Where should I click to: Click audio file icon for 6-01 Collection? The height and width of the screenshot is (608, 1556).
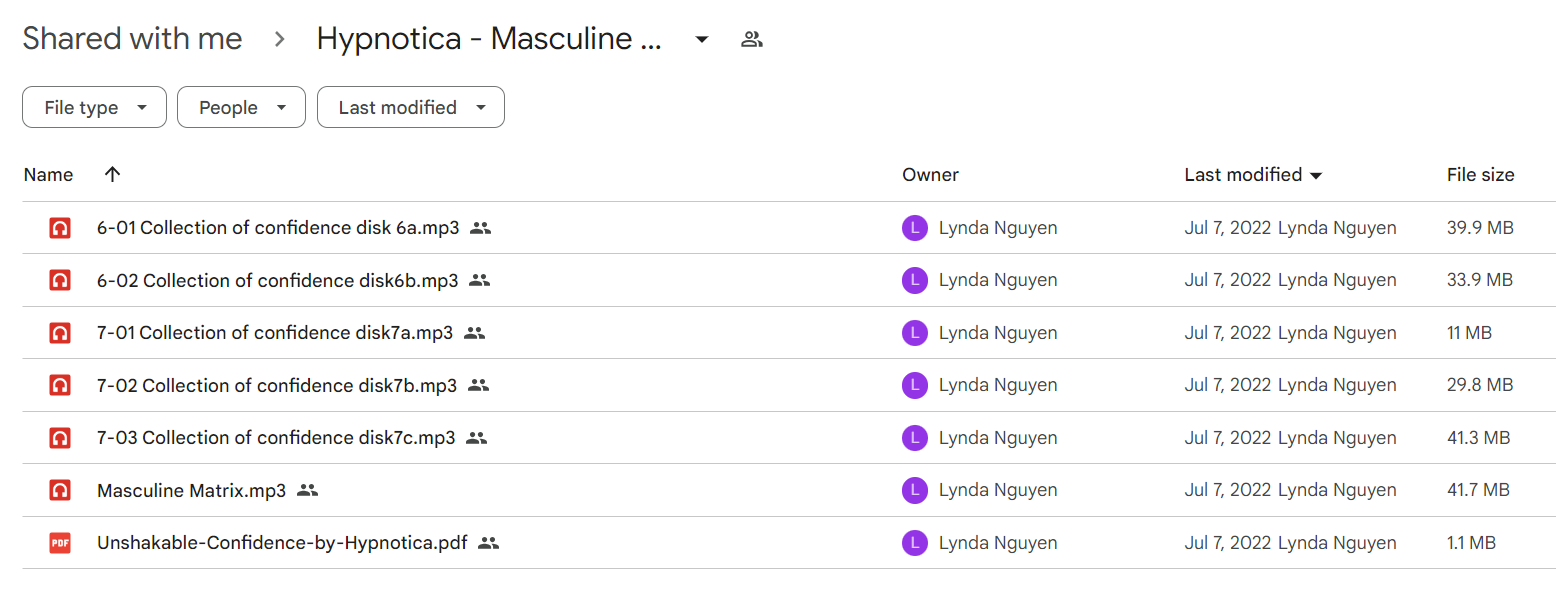pos(60,228)
